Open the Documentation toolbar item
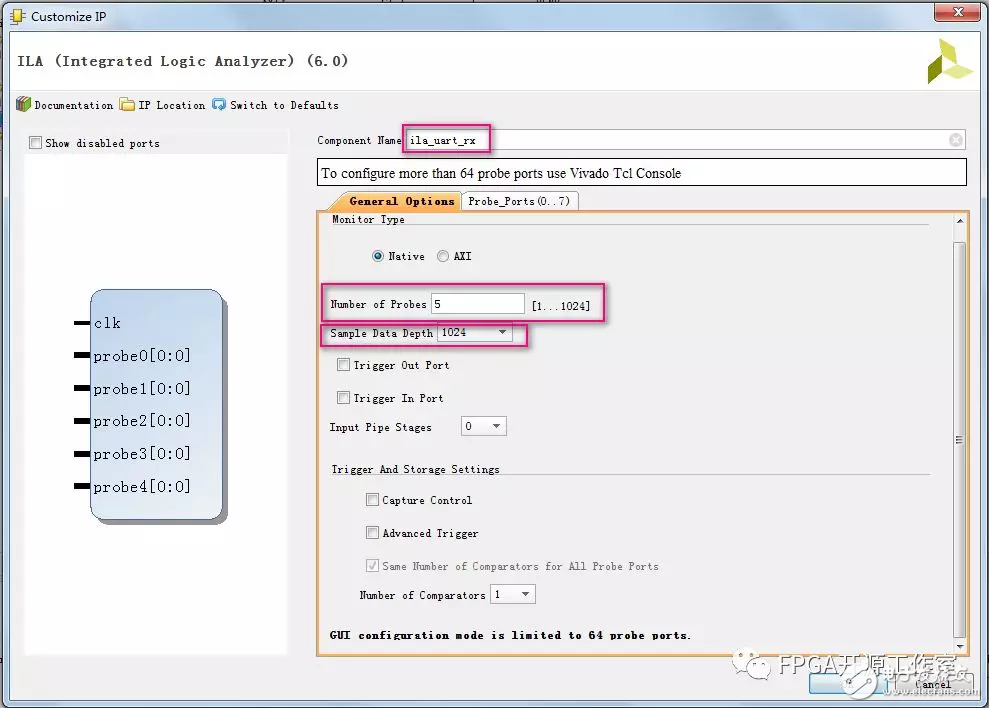 65,105
